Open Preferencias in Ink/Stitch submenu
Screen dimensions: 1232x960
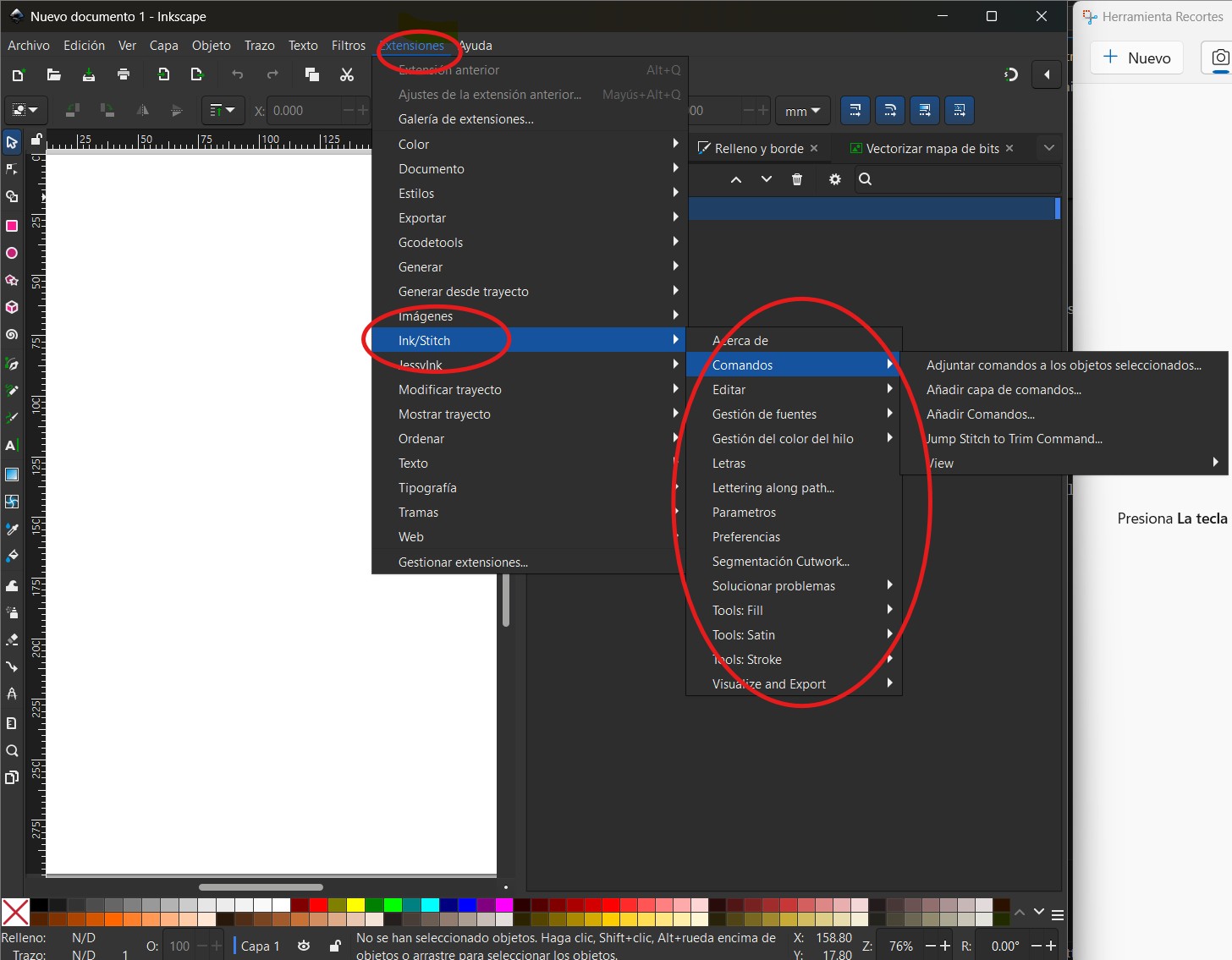(793, 536)
